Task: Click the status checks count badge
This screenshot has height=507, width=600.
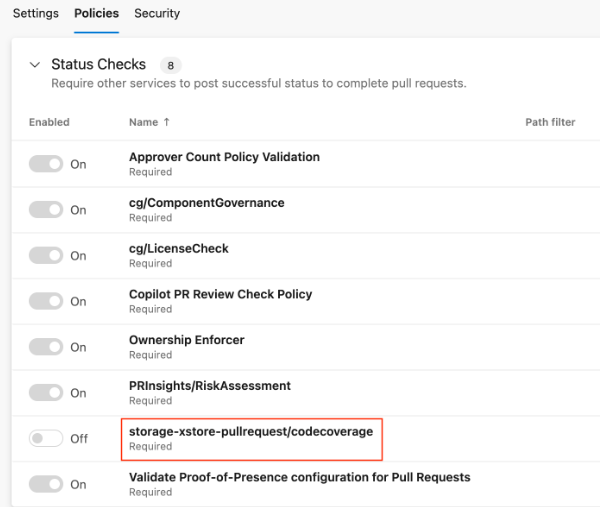Action: [x=171, y=65]
